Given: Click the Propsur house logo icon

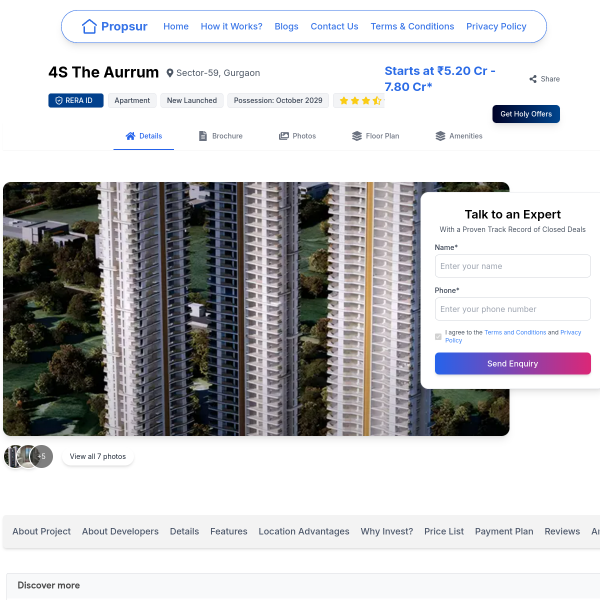Looking at the screenshot, I should coord(90,26).
